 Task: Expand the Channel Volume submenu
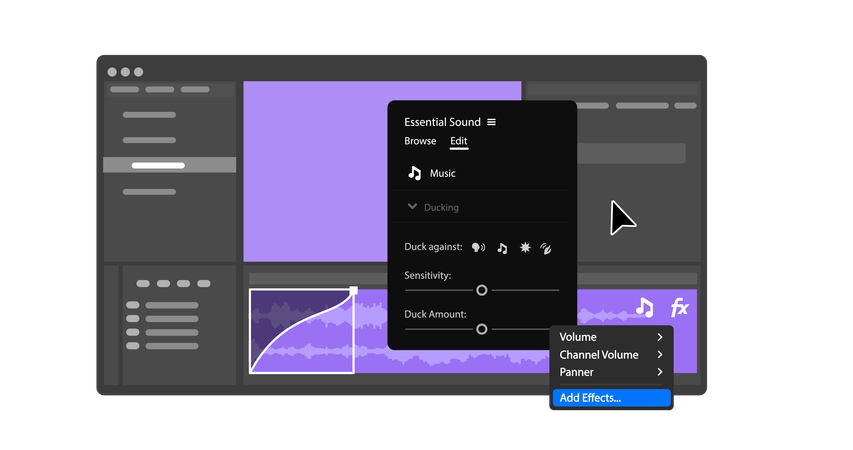(610, 355)
